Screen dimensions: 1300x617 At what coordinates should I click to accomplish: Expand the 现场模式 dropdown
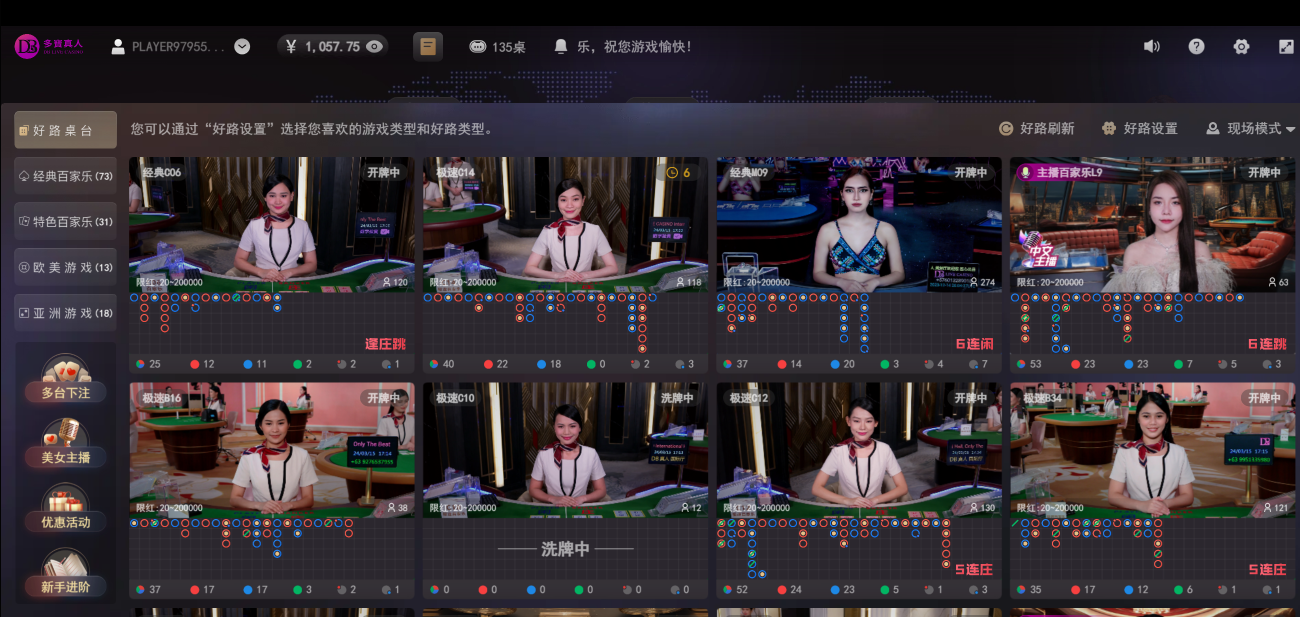[x=1250, y=129]
